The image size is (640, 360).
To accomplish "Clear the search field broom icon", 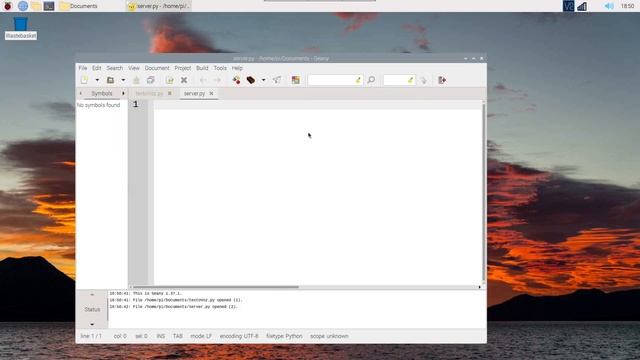I will point(358,80).
